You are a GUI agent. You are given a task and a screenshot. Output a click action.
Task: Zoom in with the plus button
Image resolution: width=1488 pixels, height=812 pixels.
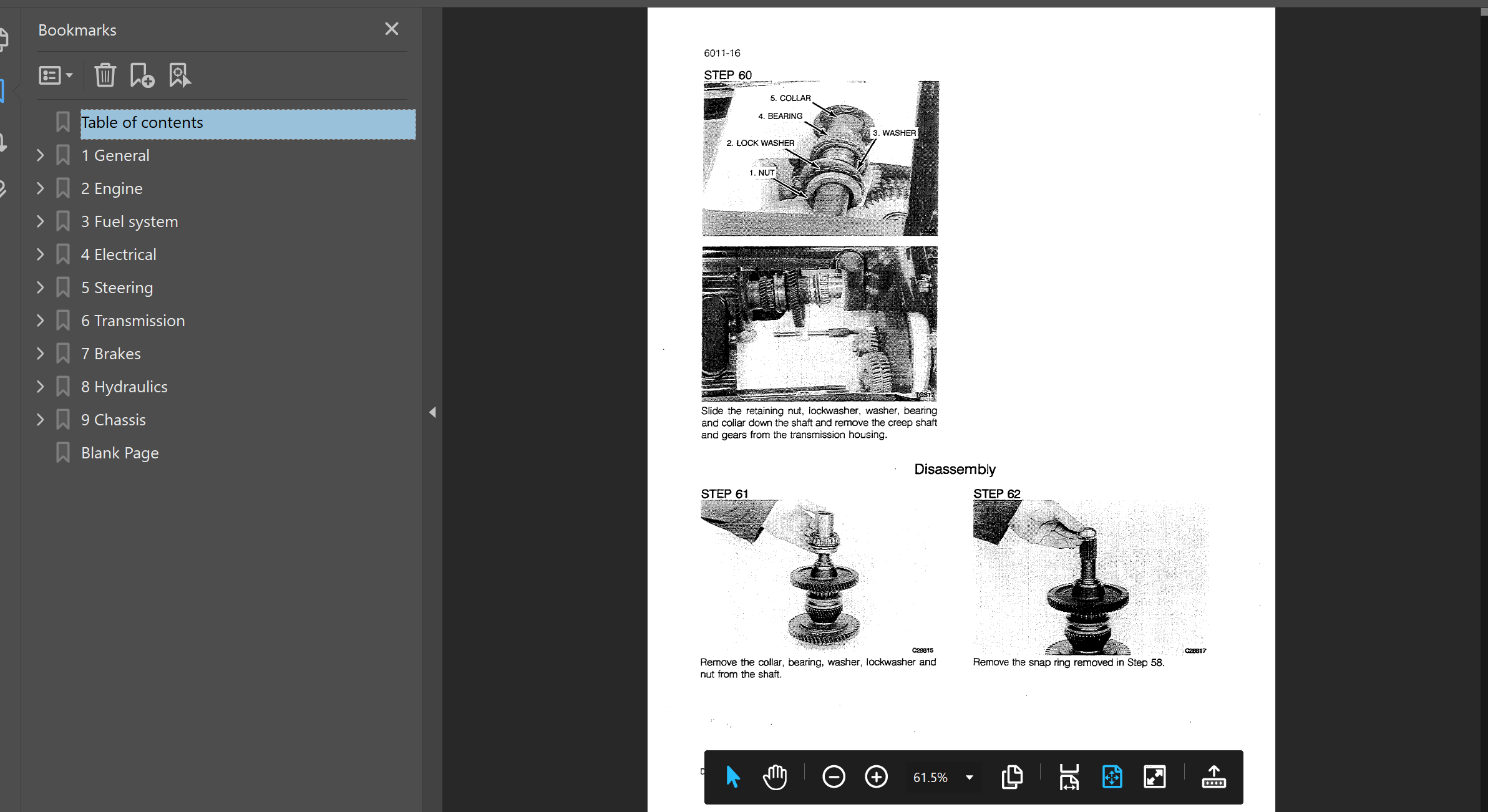(x=876, y=777)
